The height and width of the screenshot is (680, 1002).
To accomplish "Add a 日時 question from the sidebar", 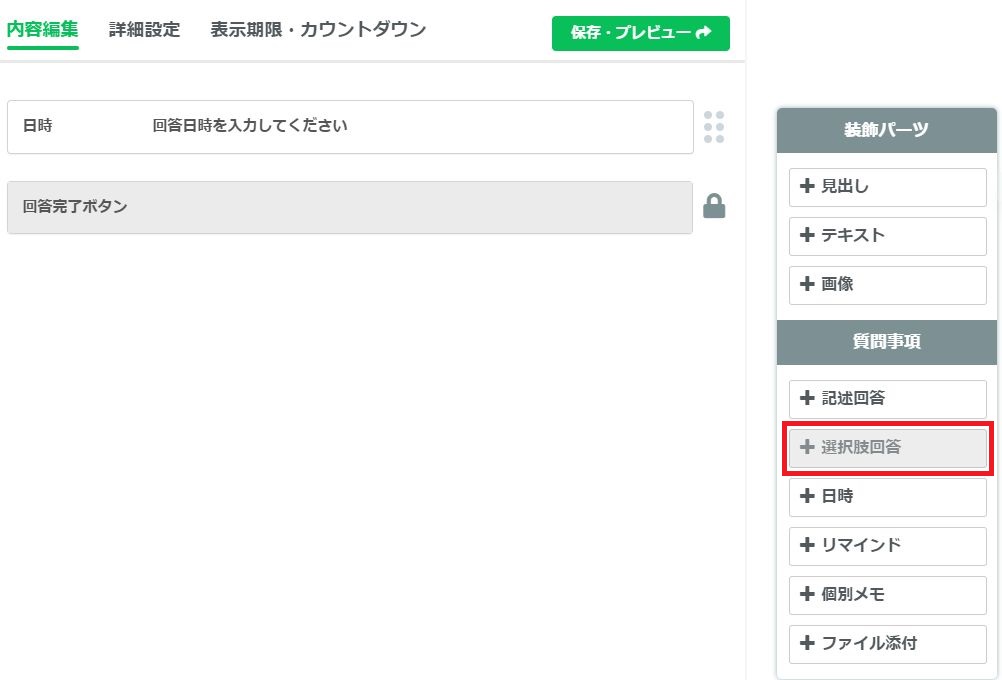I will tap(888, 497).
